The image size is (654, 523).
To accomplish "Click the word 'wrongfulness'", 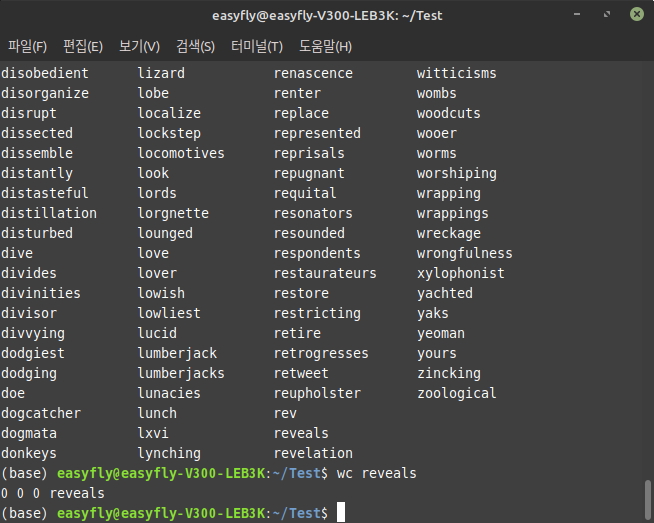I will click(465, 254).
